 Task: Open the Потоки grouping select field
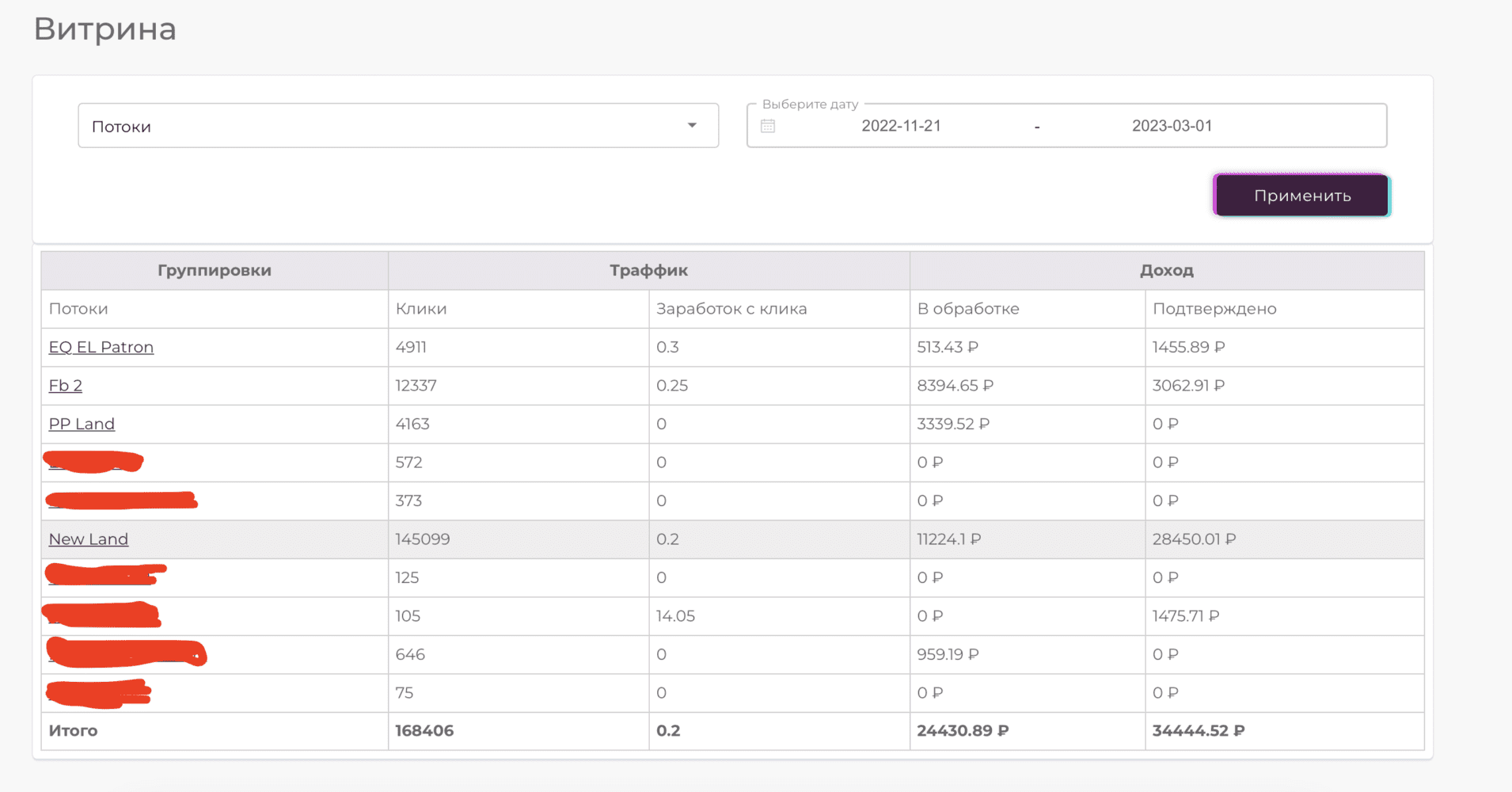click(380, 126)
